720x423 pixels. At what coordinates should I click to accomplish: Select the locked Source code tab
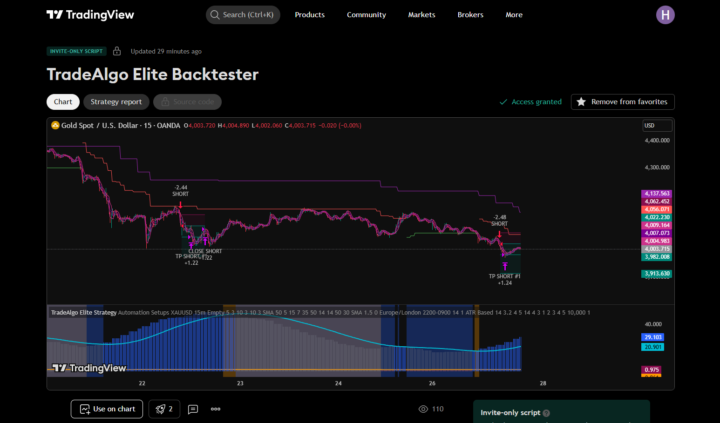[187, 102]
